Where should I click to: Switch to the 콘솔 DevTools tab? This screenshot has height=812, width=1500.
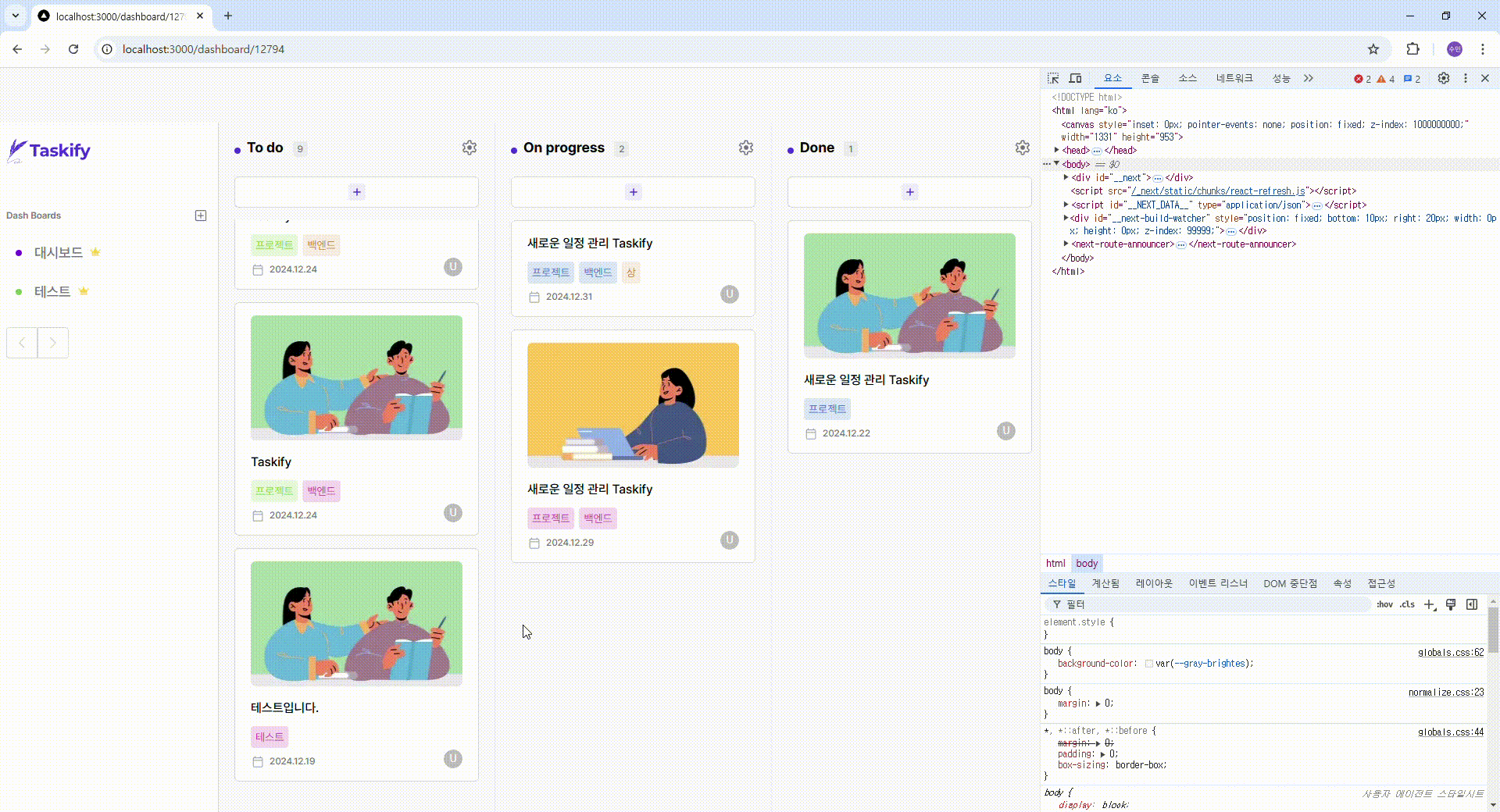pos(1151,79)
